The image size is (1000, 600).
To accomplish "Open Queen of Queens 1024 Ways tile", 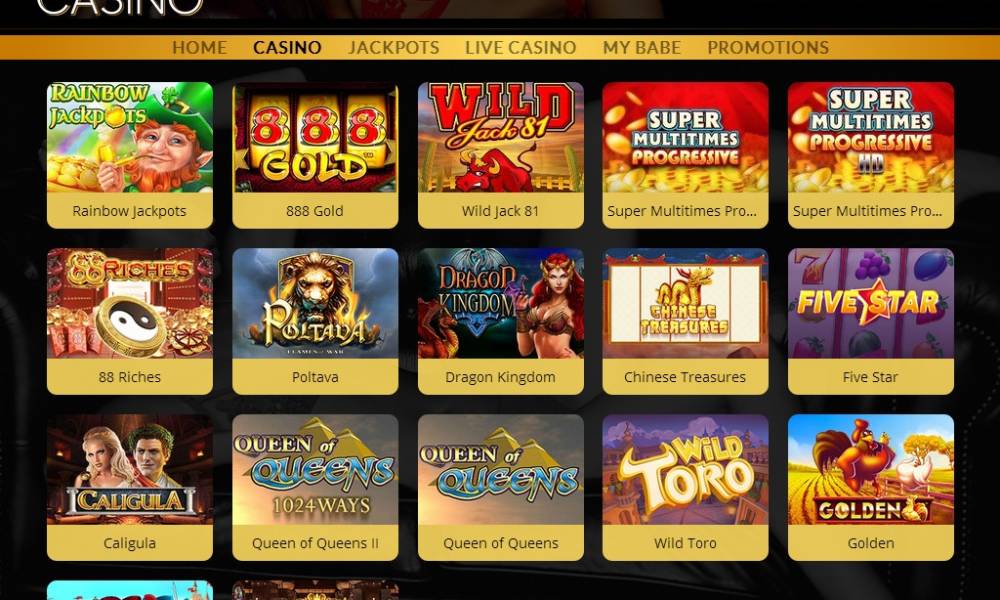I will coord(315,470).
